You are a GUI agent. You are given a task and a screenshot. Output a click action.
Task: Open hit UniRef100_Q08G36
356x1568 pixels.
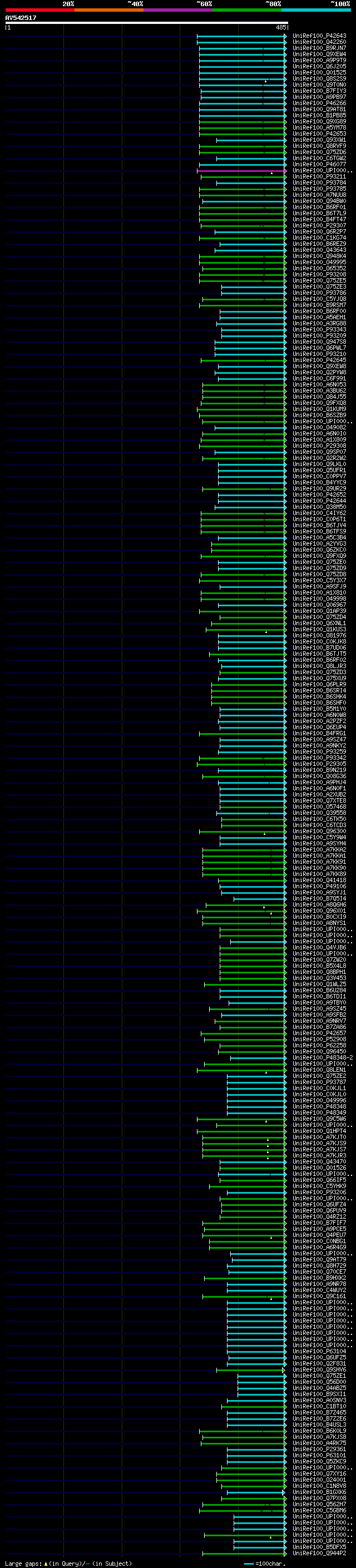319,776
